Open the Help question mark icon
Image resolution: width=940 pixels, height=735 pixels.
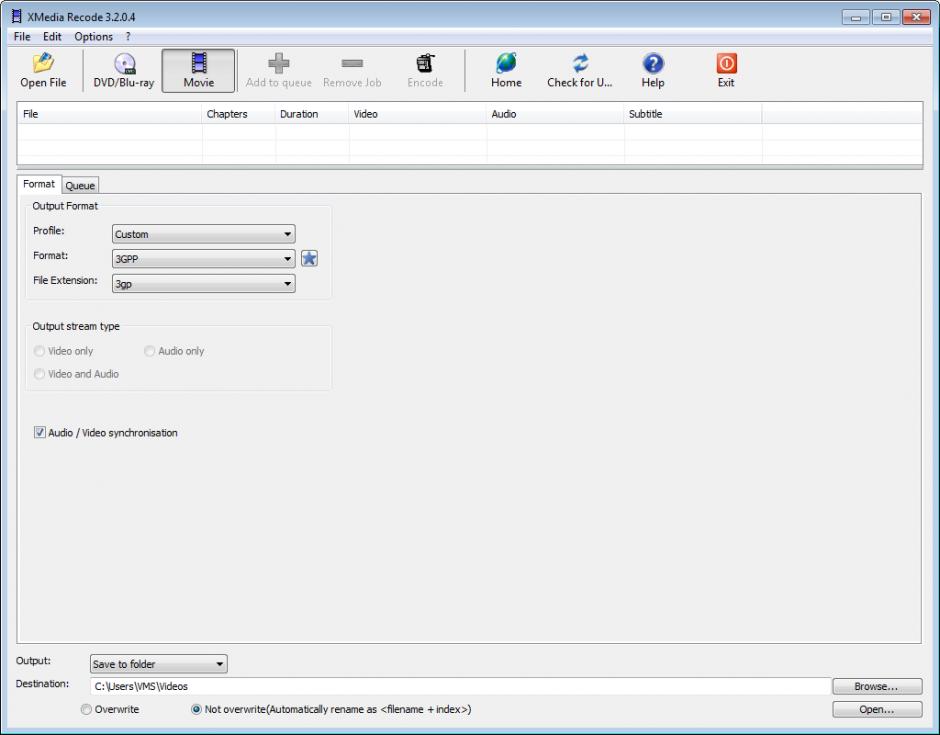[653, 63]
